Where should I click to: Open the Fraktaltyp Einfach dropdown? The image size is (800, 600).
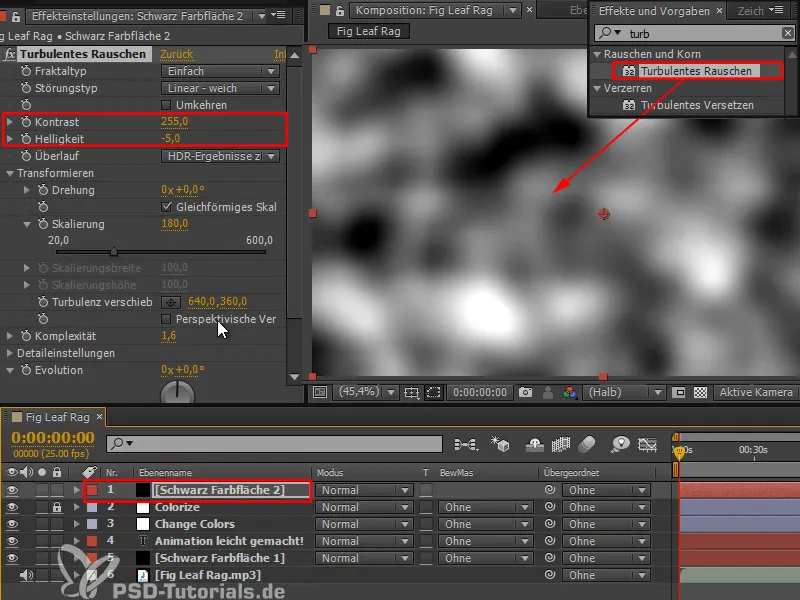pyautogui.click(x=220, y=71)
